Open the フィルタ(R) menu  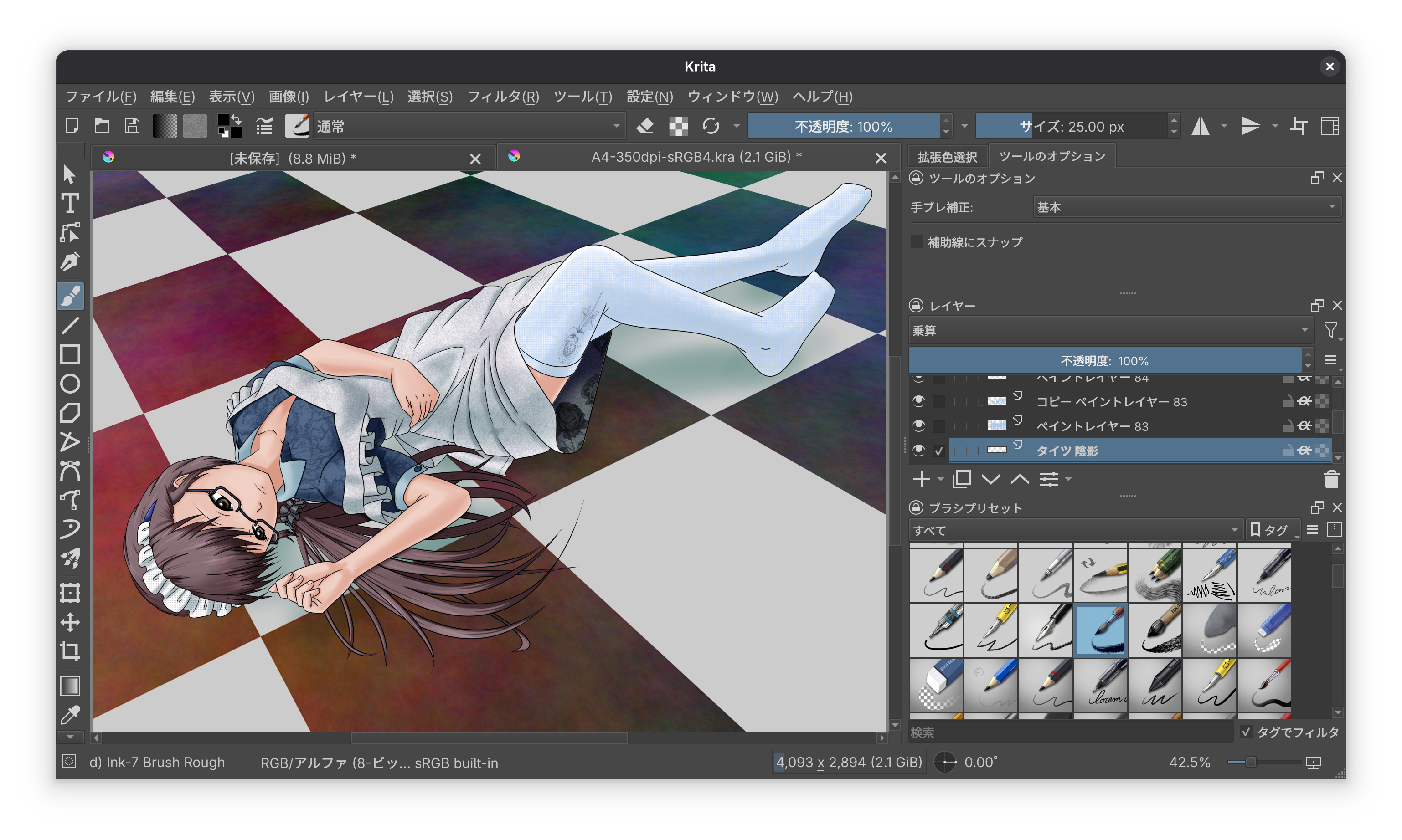pos(502,97)
